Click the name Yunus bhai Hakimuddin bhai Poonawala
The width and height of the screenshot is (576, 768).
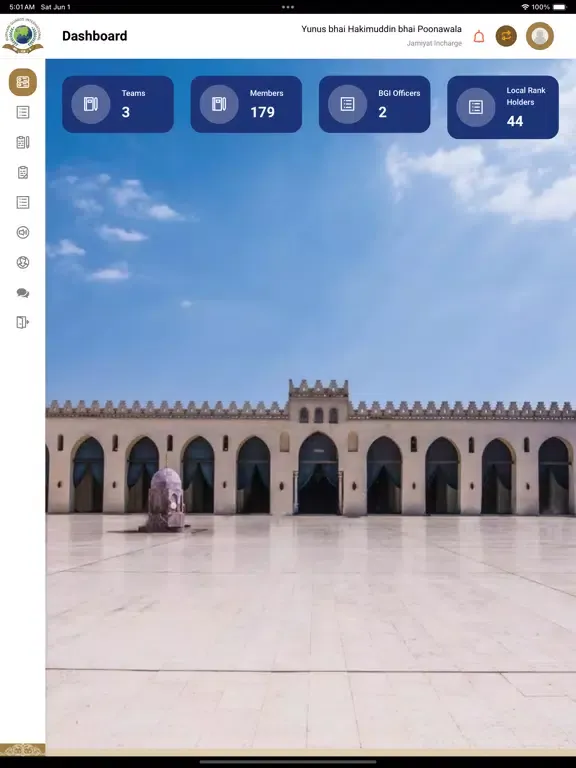(381, 29)
